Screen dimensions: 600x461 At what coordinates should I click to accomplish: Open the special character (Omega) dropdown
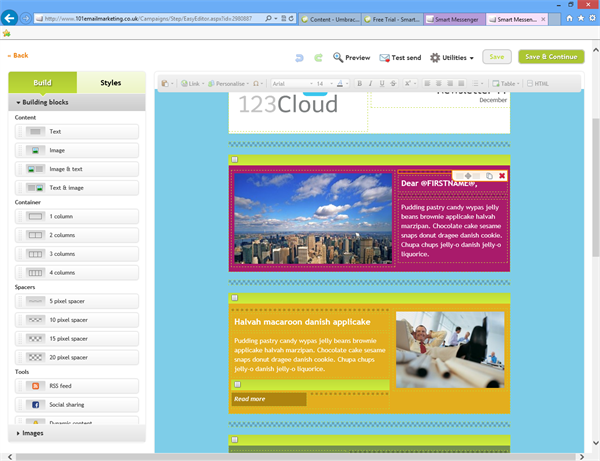tap(258, 83)
